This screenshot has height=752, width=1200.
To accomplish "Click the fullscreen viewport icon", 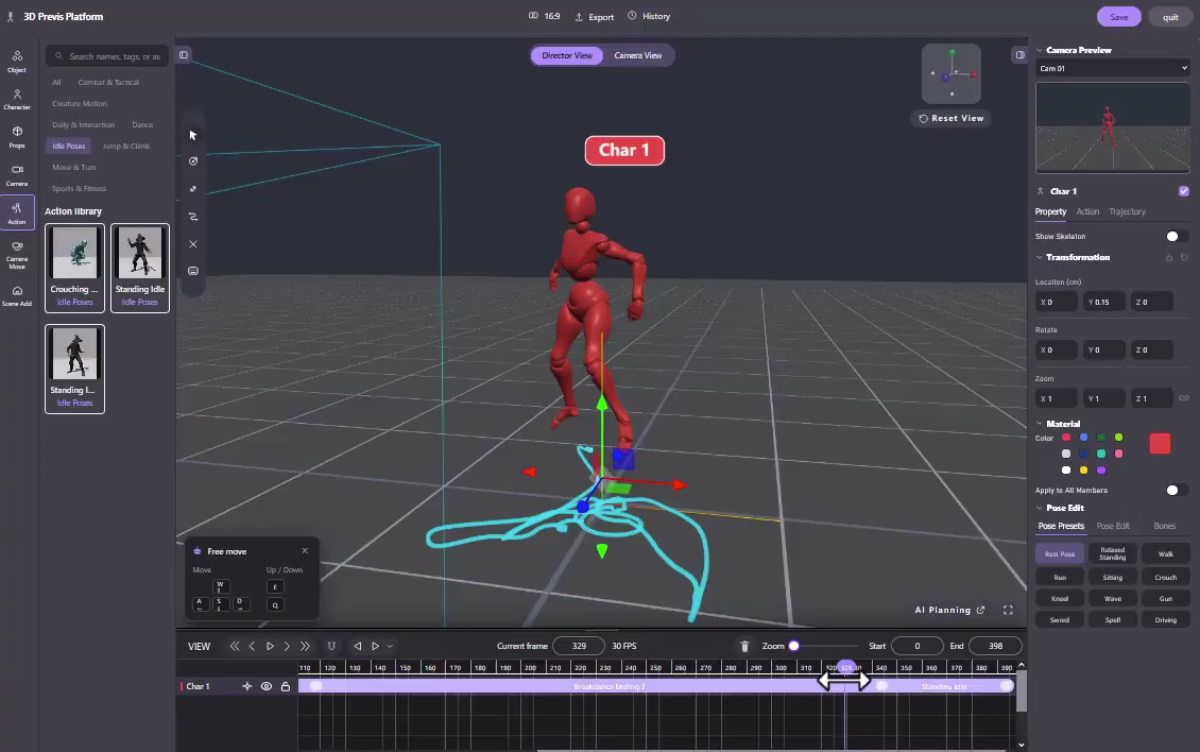I will (1008, 610).
